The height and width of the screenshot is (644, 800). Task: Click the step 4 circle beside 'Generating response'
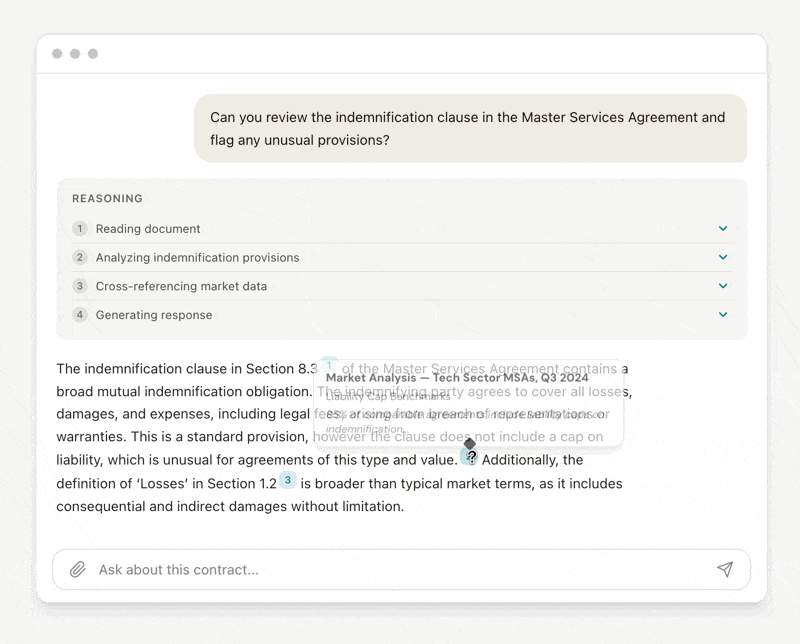click(80, 315)
